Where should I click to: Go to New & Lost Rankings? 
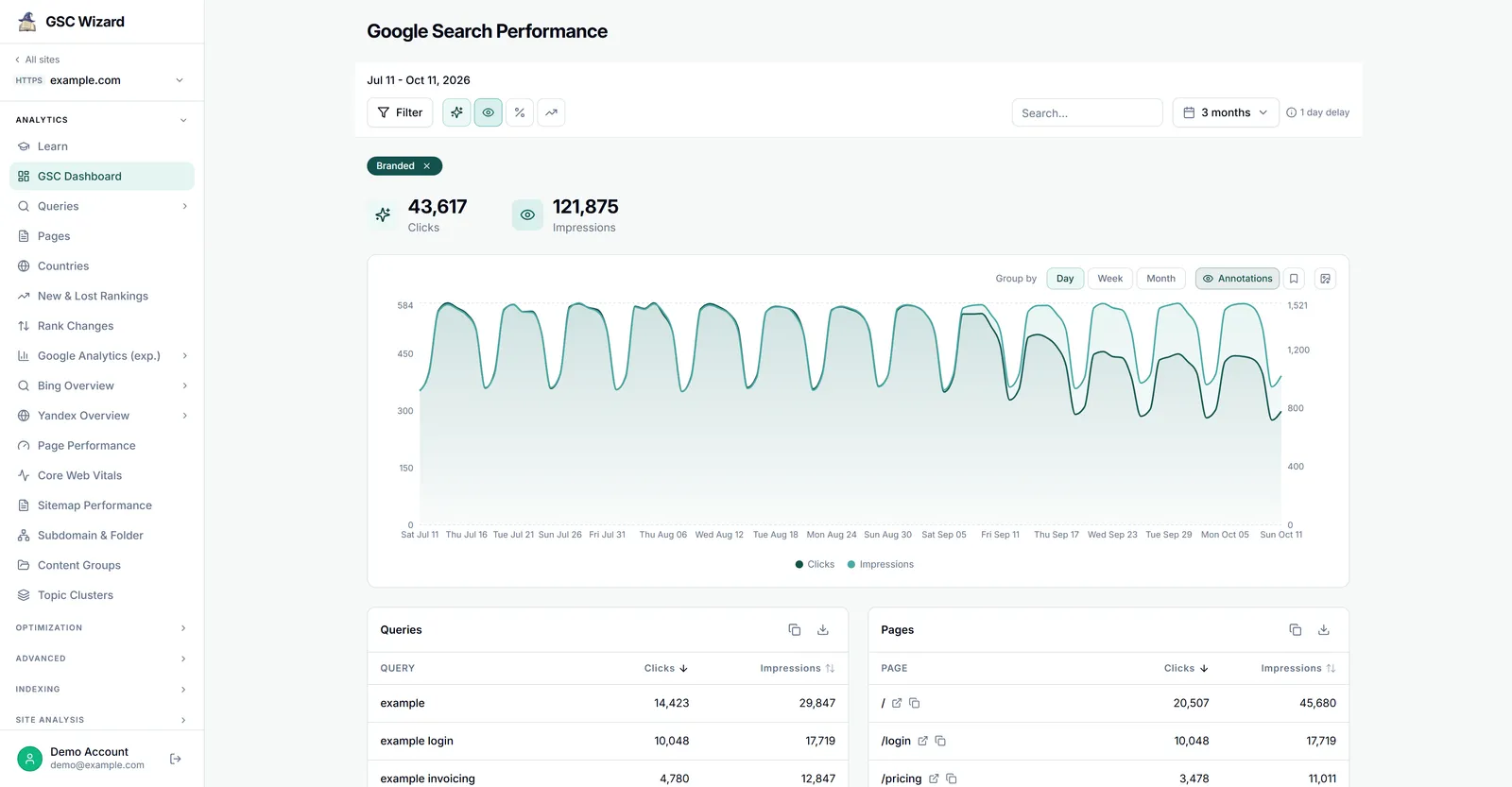tap(102, 296)
